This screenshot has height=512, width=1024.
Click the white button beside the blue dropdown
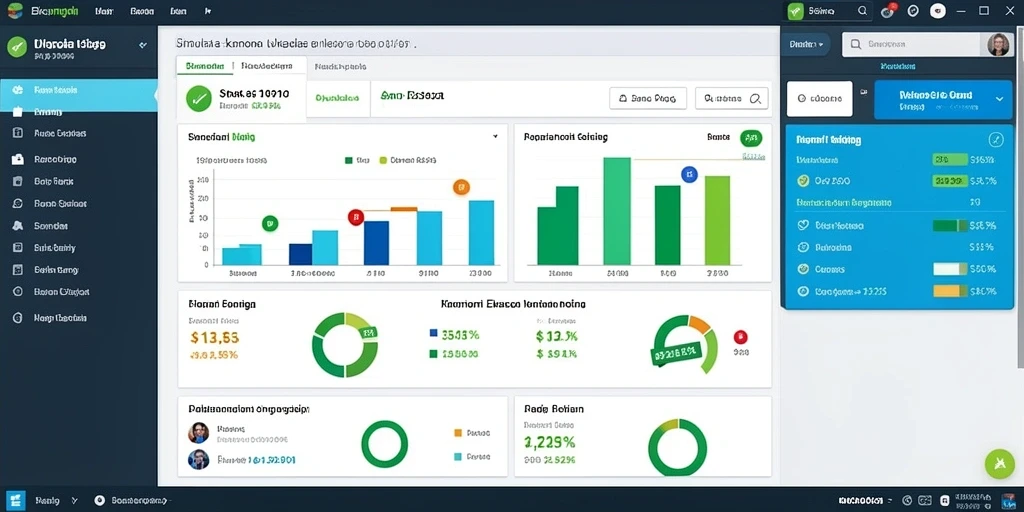click(x=820, y=99)
